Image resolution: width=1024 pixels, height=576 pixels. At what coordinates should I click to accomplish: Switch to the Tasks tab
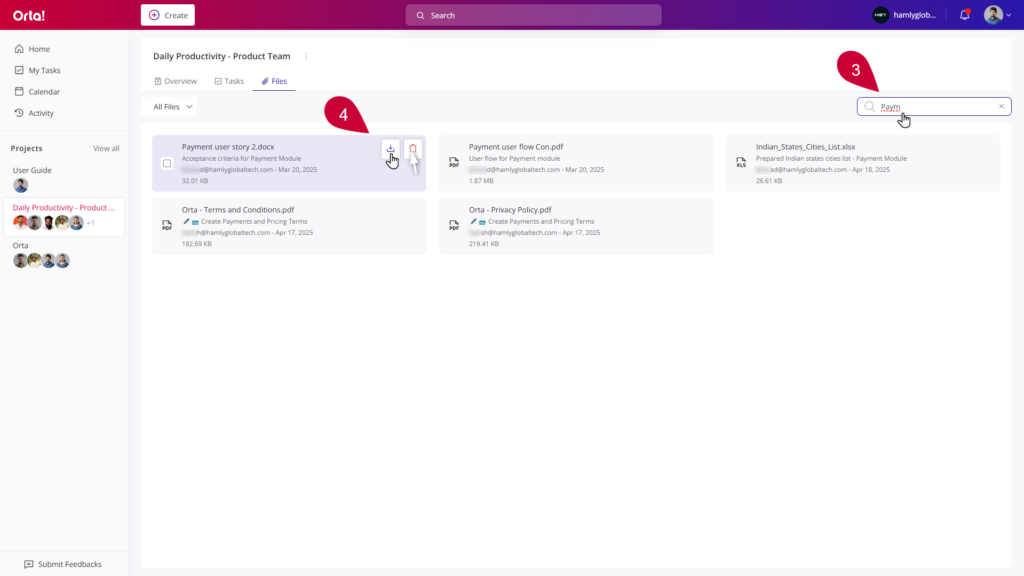(229, 81)
